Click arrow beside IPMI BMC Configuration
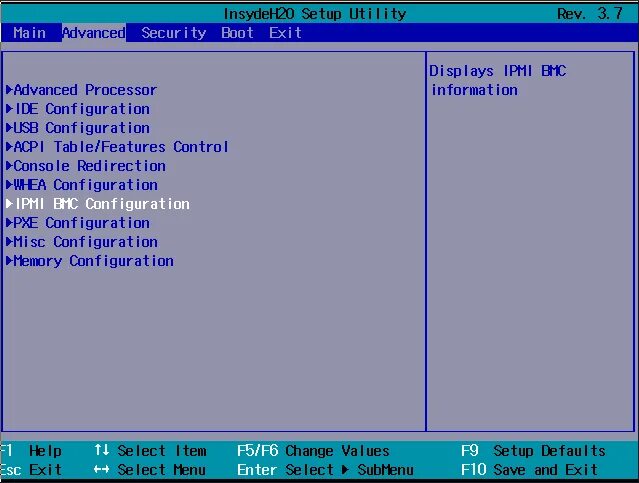639x483 pixels. [9, 204]
